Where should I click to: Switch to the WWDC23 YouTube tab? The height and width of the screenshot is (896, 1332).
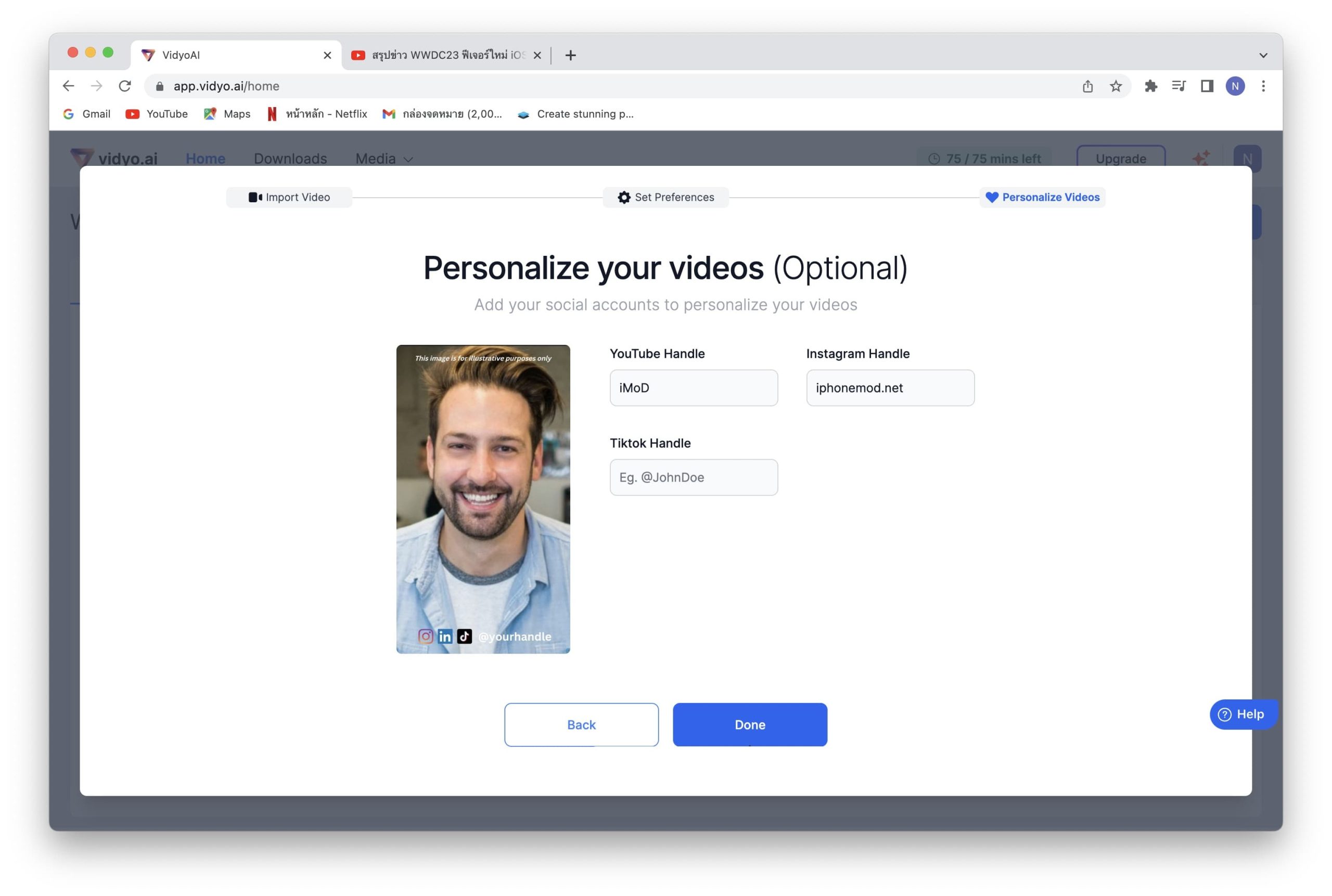point(446,56)
